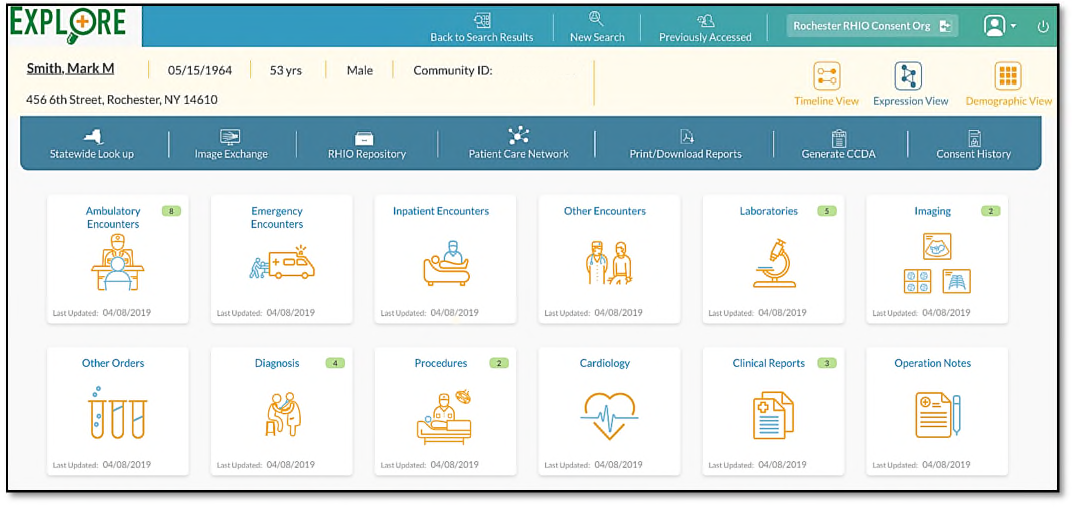
Task: Click the Other Orders test tubes icon
Action: pos(118,413)
